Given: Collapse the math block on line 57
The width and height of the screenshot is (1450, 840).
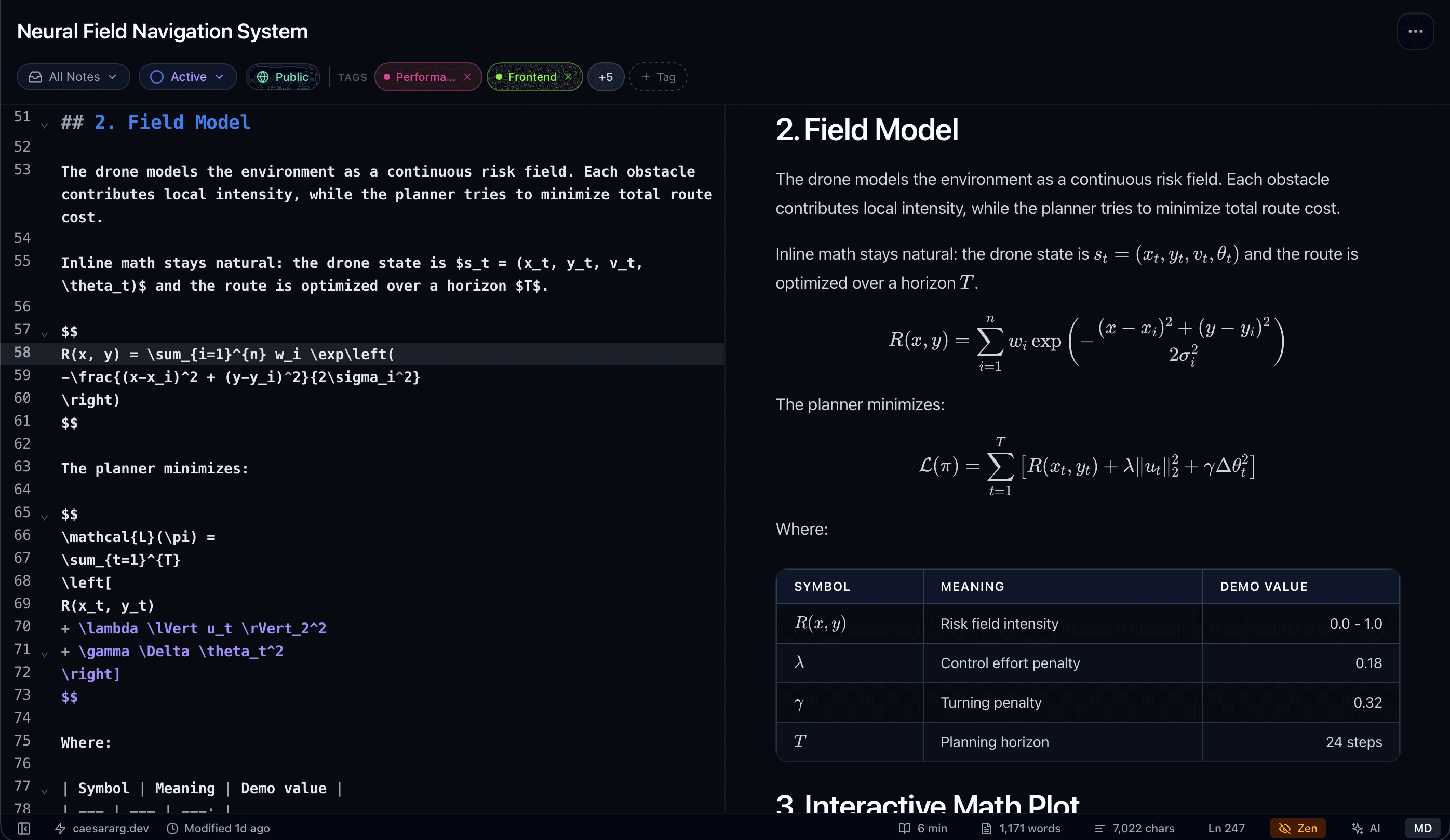Looking at the screenshot, I should coord(44,334).
